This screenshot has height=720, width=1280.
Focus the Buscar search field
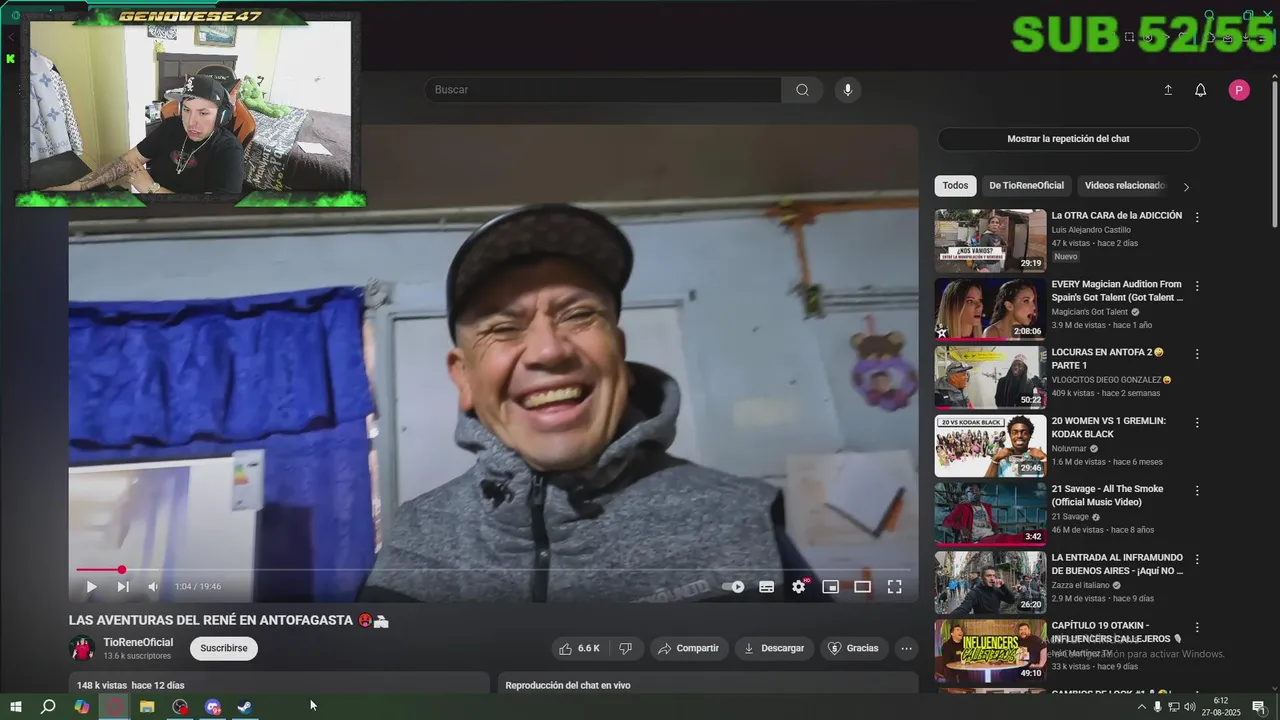pyautogui.click(x=603, y=90)
